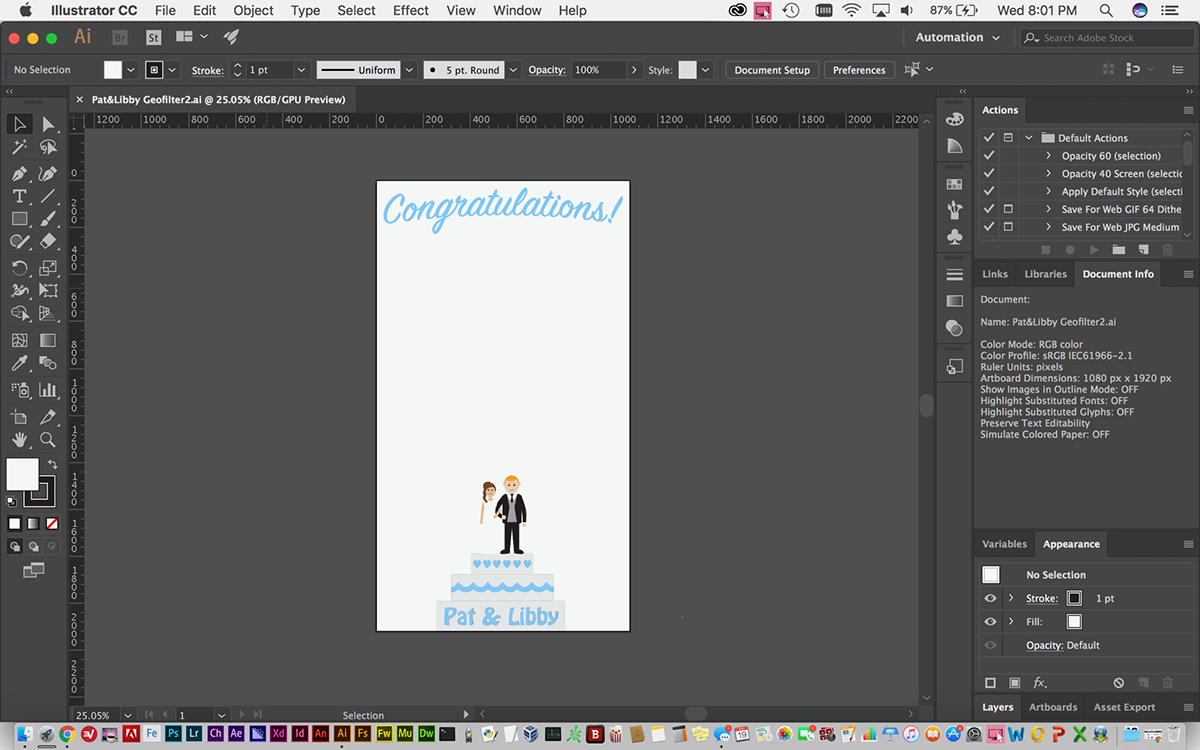Toggle checkmark for Apply Default Style action

click(x=989, y=191)
